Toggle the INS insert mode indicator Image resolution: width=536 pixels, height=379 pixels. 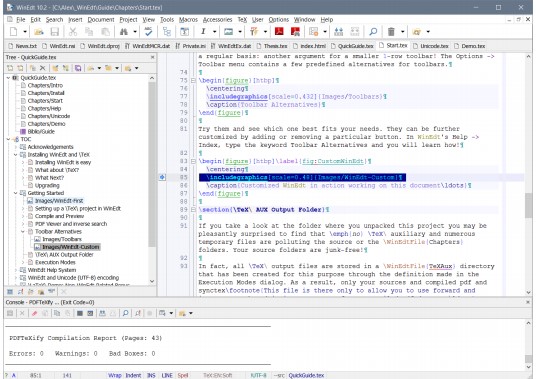pos(151,375)
